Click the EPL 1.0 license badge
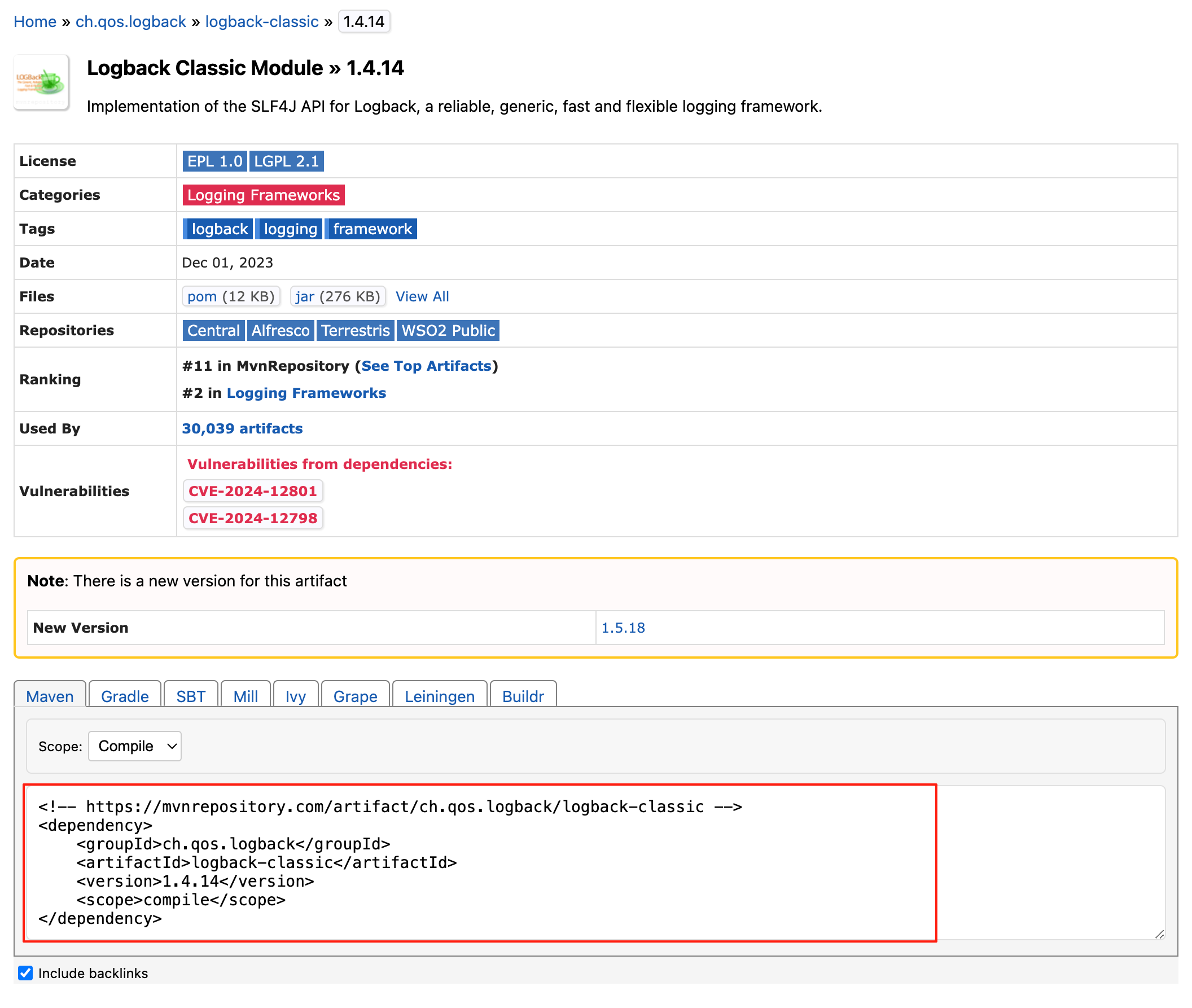Viewport: 1192px width, 1008px height. click(214, 161)
